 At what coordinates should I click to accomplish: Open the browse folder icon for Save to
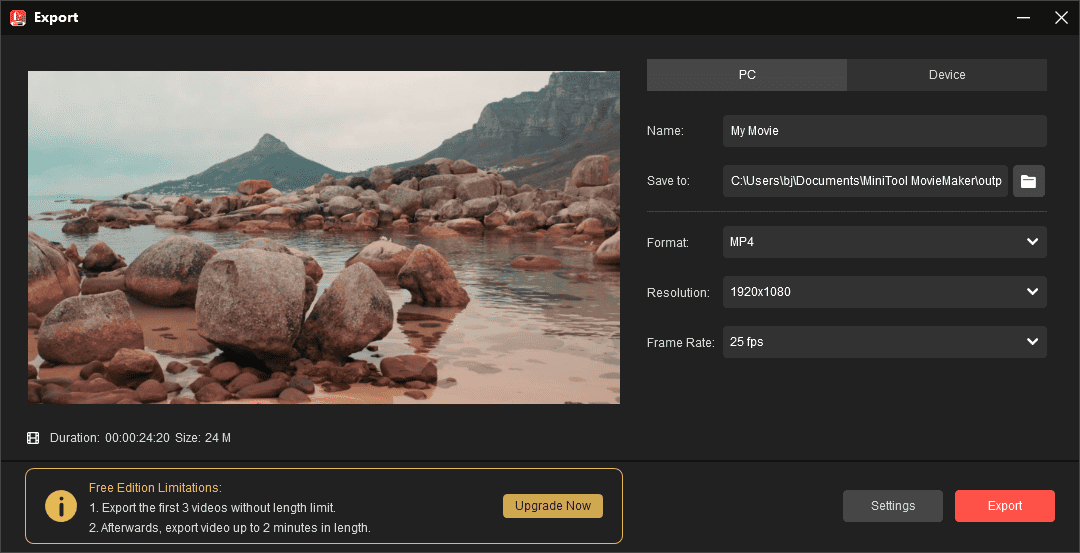pyautogui.click(x=1028, y=181)
